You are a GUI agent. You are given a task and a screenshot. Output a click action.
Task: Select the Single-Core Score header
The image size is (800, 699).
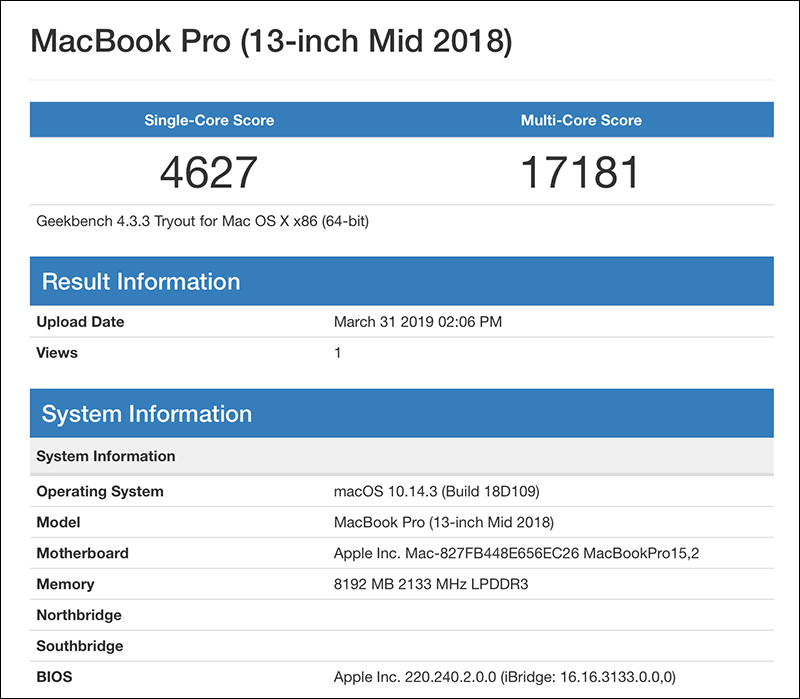tap(209, 120)
